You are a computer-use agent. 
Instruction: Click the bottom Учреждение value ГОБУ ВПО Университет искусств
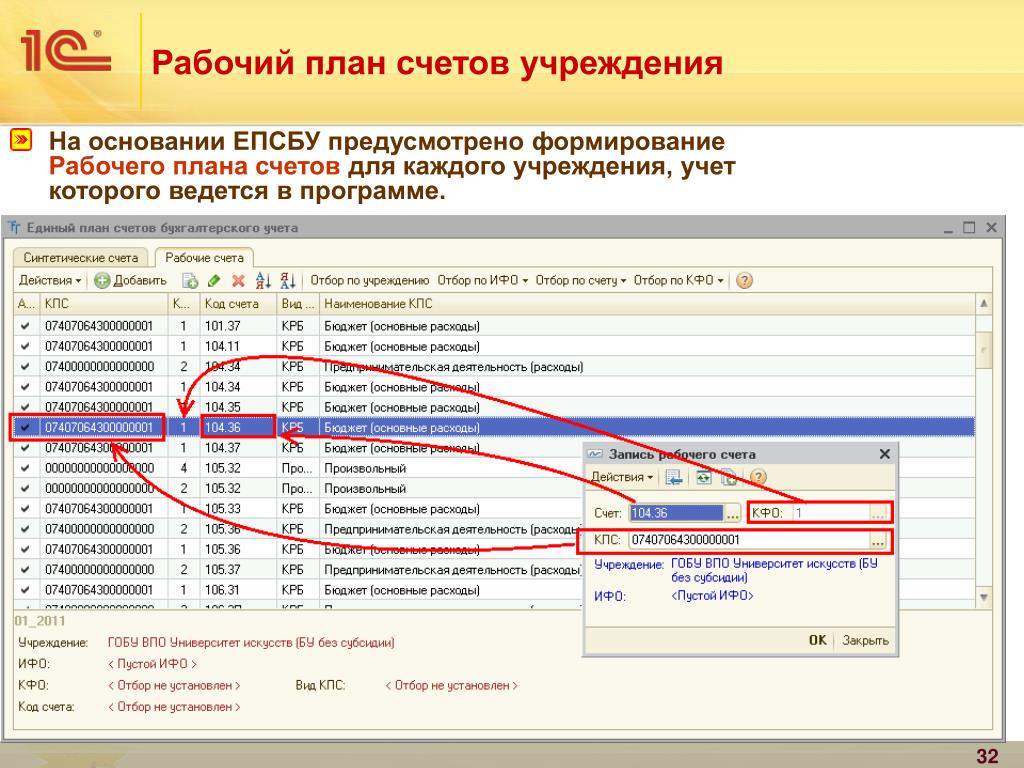[251, 643]
